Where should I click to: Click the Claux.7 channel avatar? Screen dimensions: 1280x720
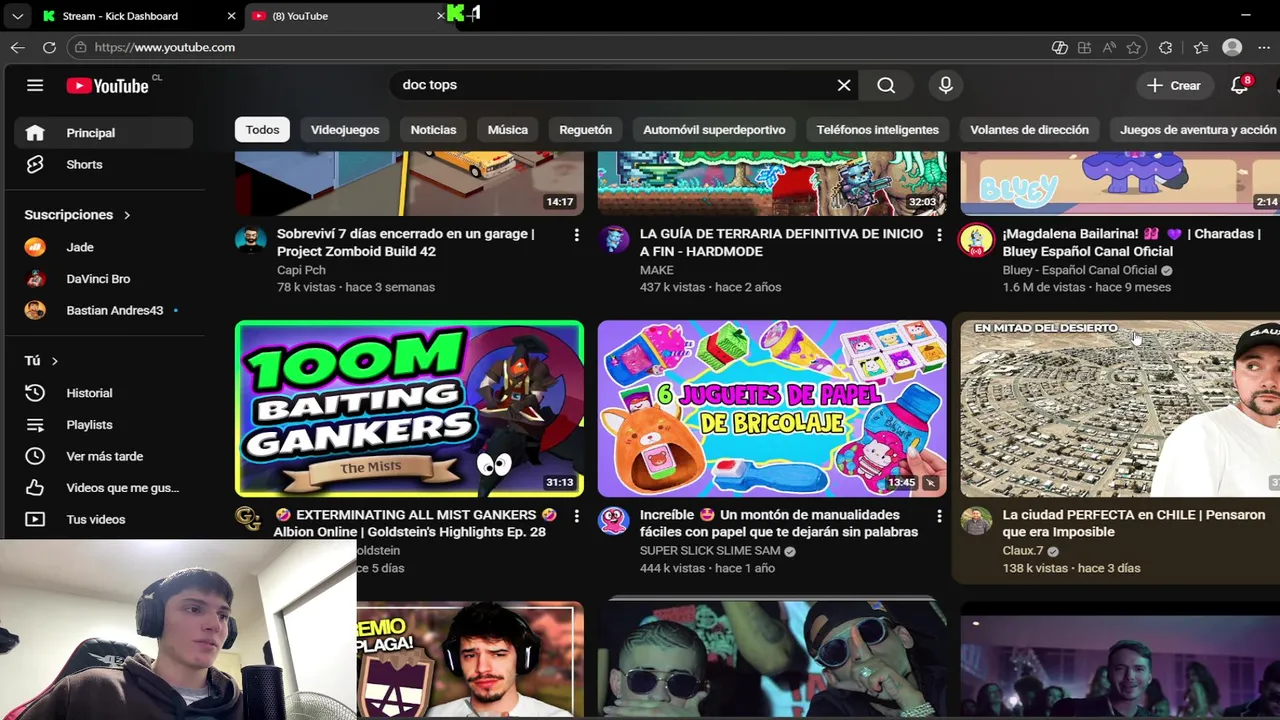(x=976, y=522)
